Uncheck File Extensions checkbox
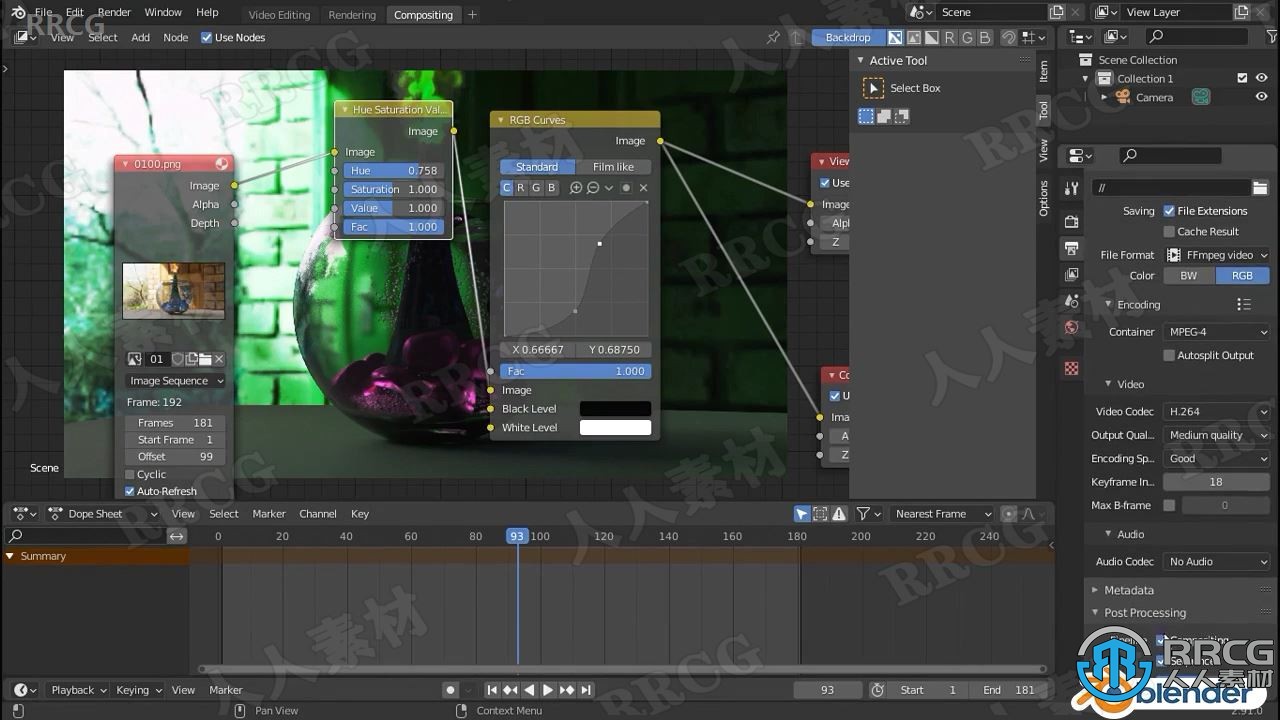Viewport: 1280px width, 720px height. [x=1169, y=211]
